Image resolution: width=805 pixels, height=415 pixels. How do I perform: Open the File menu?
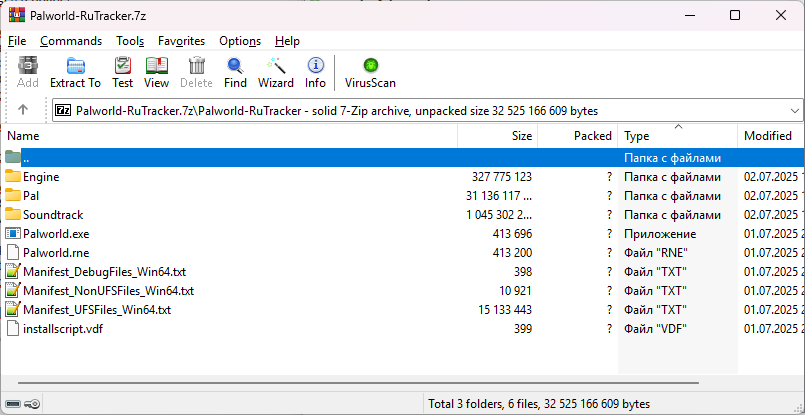(x=17, y=41)
